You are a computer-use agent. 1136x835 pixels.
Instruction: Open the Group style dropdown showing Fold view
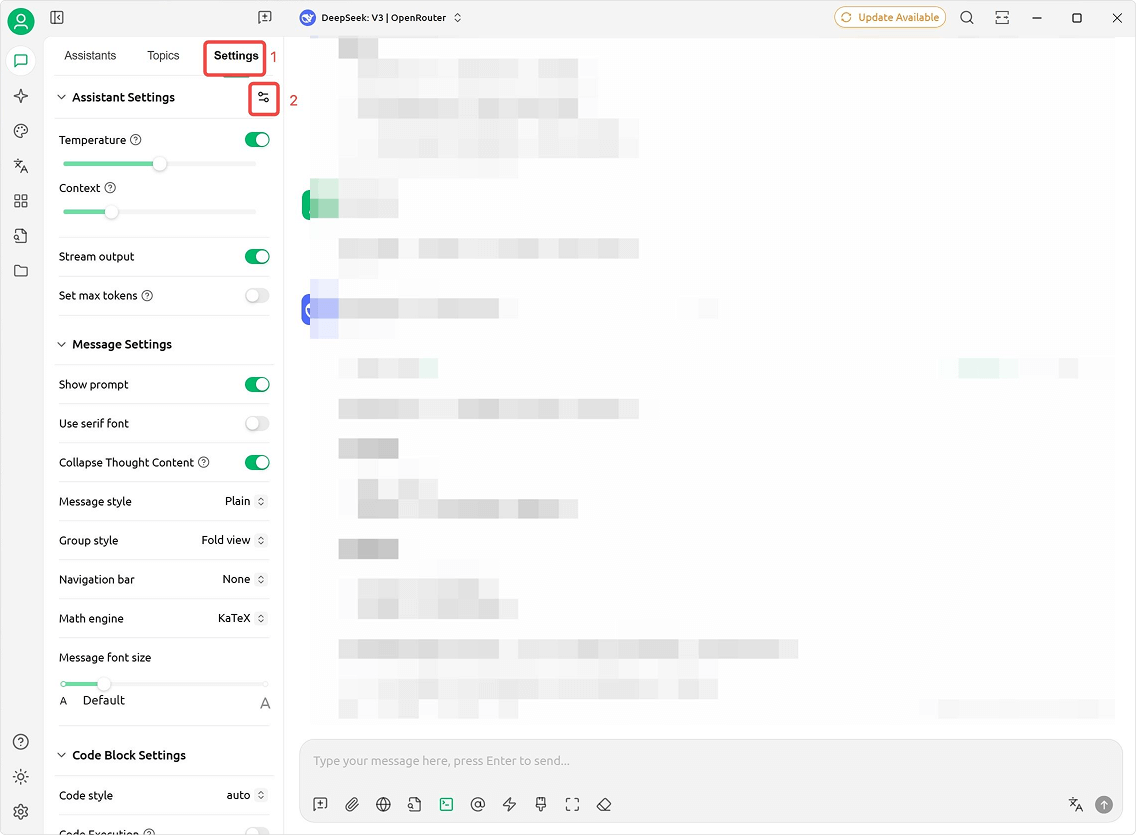233,540
